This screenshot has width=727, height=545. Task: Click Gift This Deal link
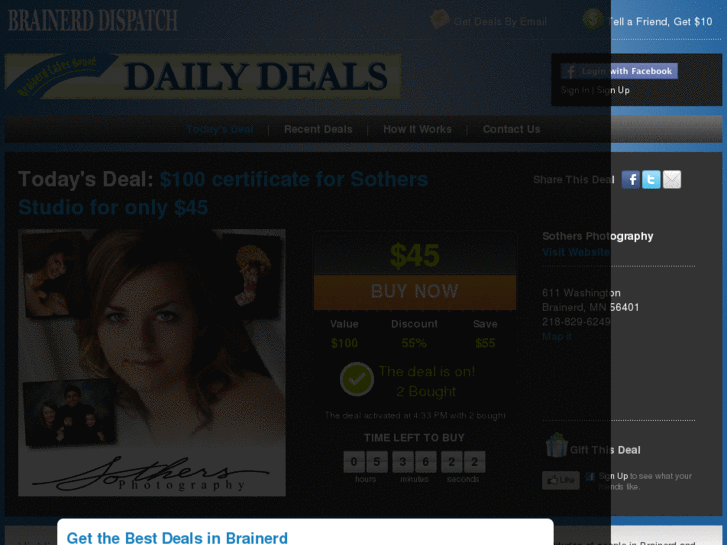(605, 450)
